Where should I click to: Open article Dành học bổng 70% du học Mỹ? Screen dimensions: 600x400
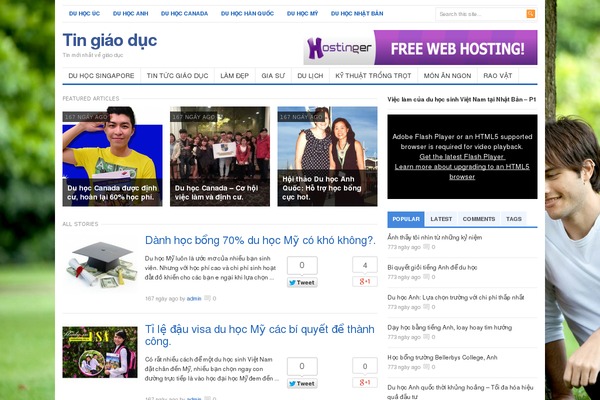pyautogui.click(x=260, y=240)
